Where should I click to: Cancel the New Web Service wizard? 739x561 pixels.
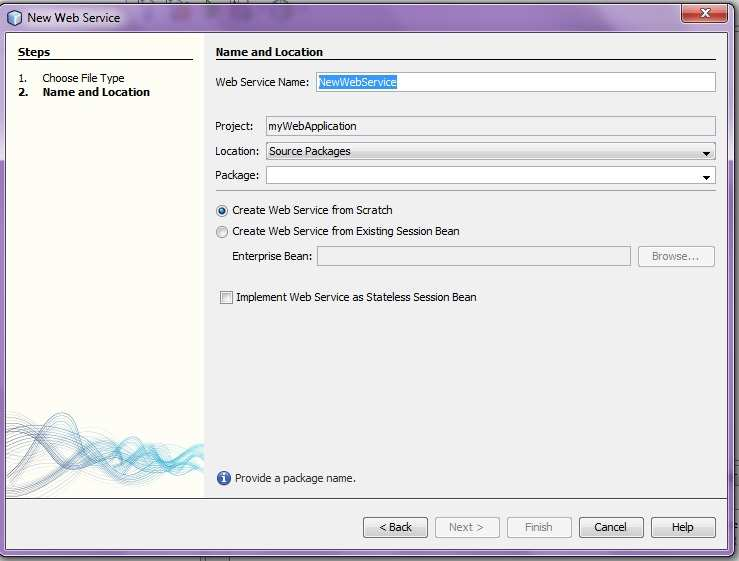(x=611, y=527)
